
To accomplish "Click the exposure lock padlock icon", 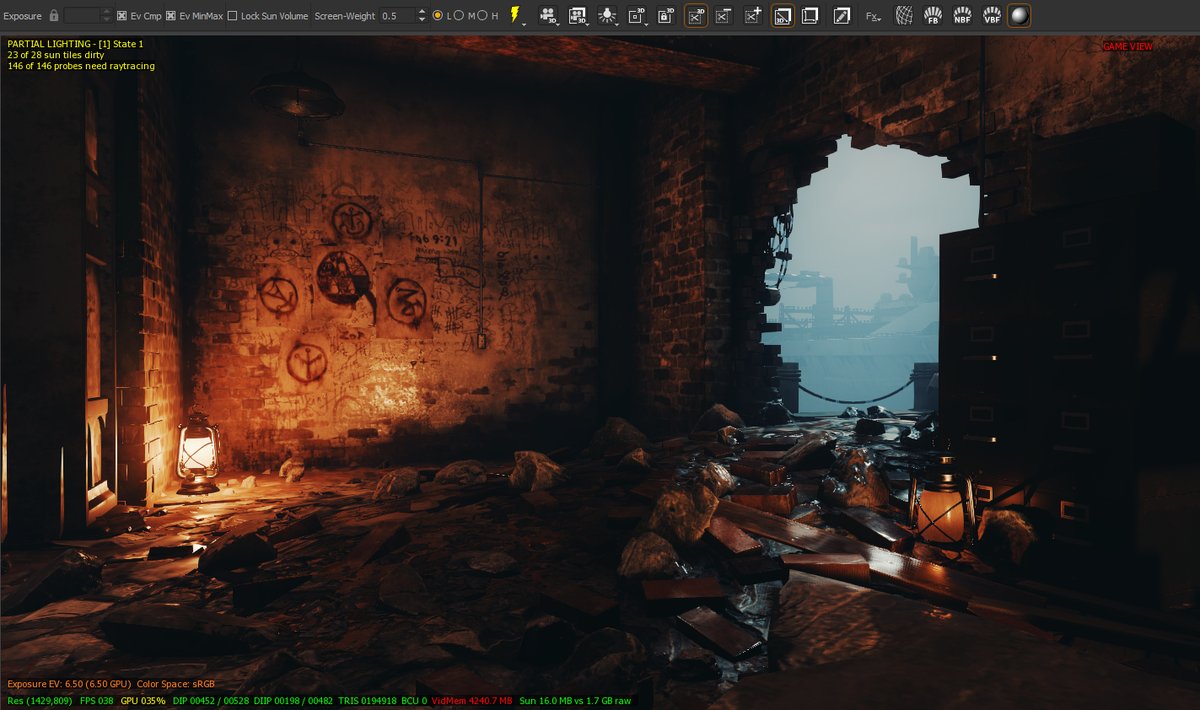I will coord(54,16).
